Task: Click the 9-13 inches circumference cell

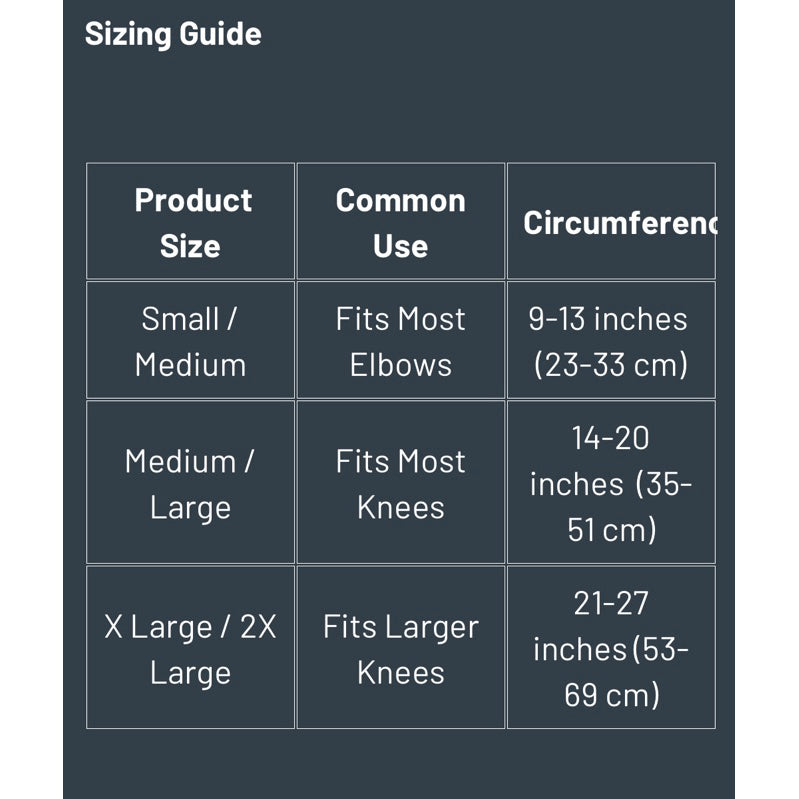Action: pyautogui.click(x=610, y=341)
